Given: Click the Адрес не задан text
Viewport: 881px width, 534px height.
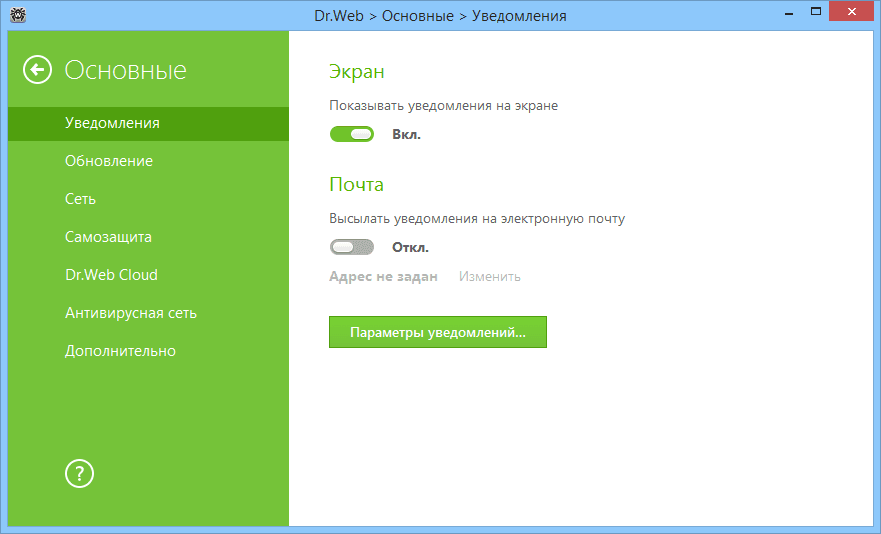Looking at the screenshot, I should [x=383, y=277].
